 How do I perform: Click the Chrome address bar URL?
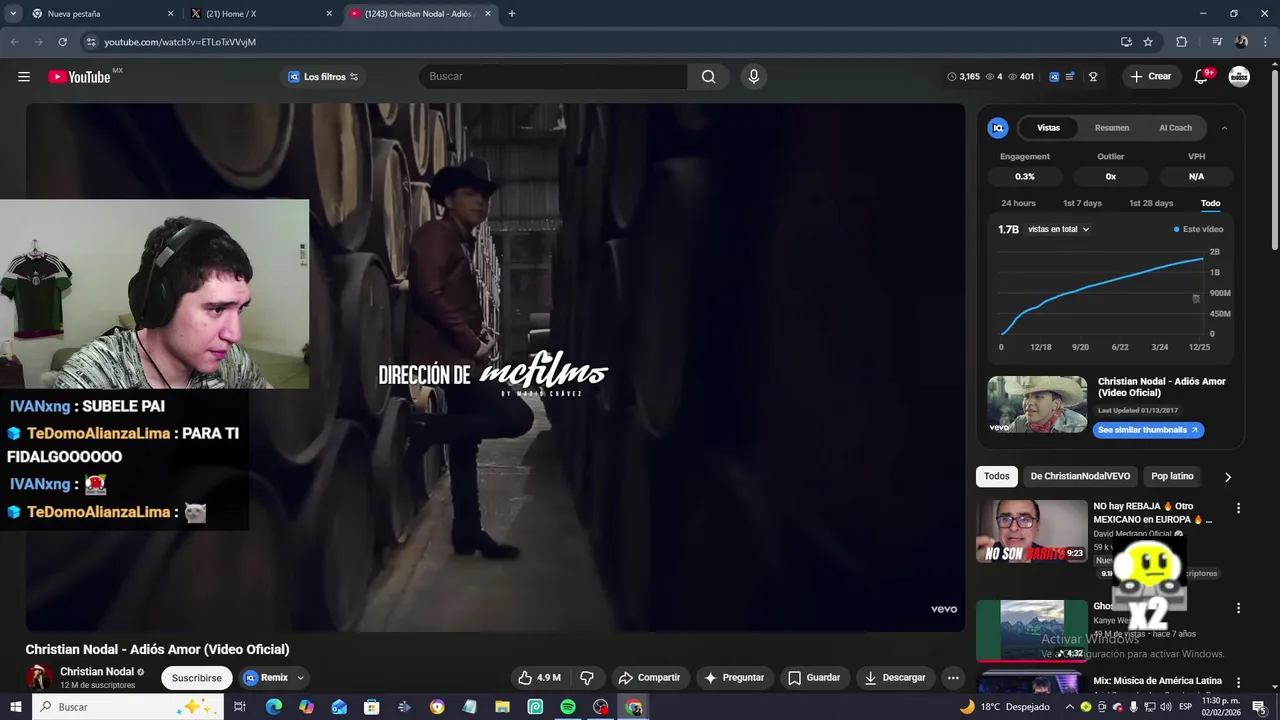coord(180,42)
